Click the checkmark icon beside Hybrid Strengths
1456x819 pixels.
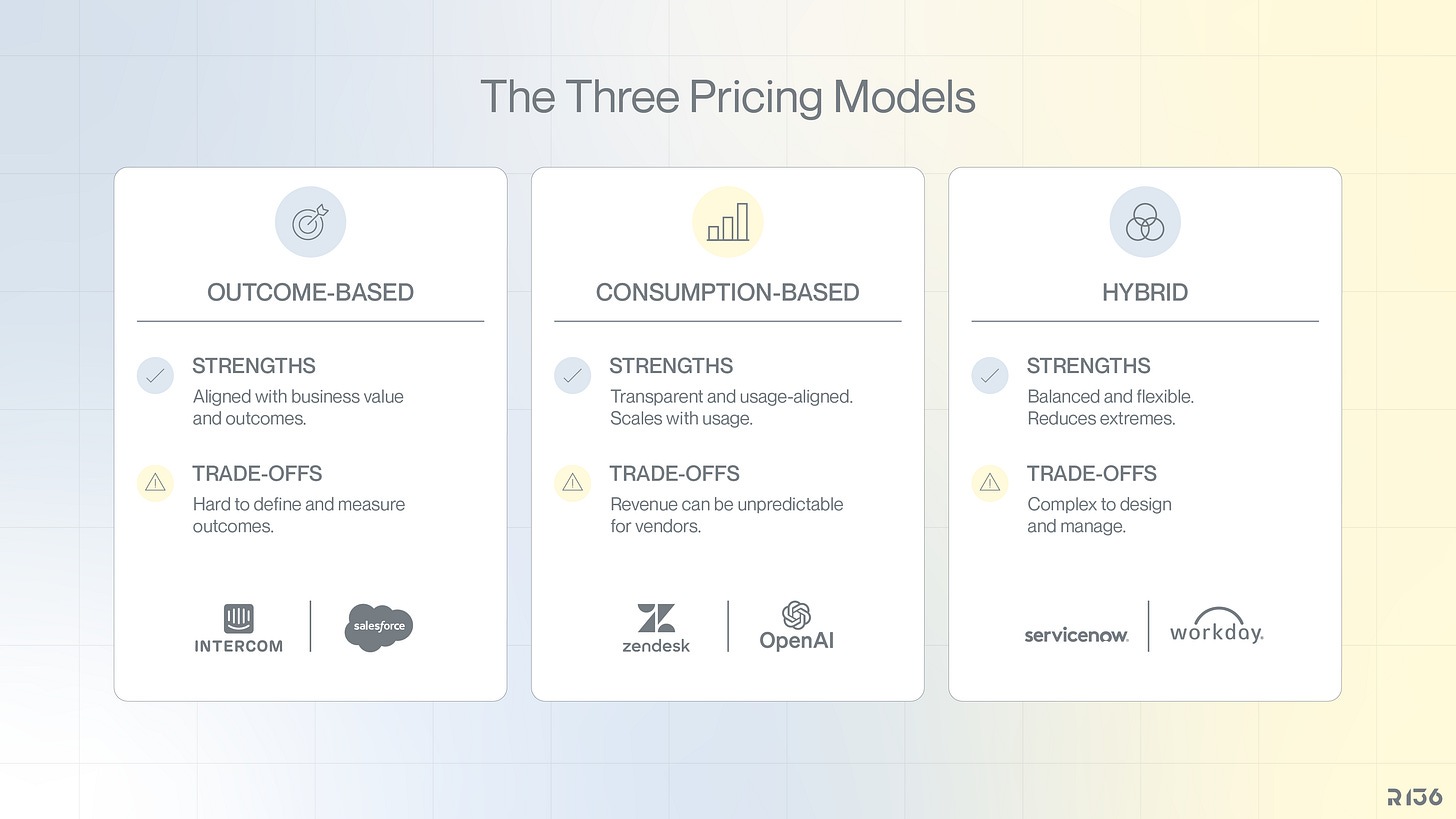pyautogui.click(x=990, y=376)
